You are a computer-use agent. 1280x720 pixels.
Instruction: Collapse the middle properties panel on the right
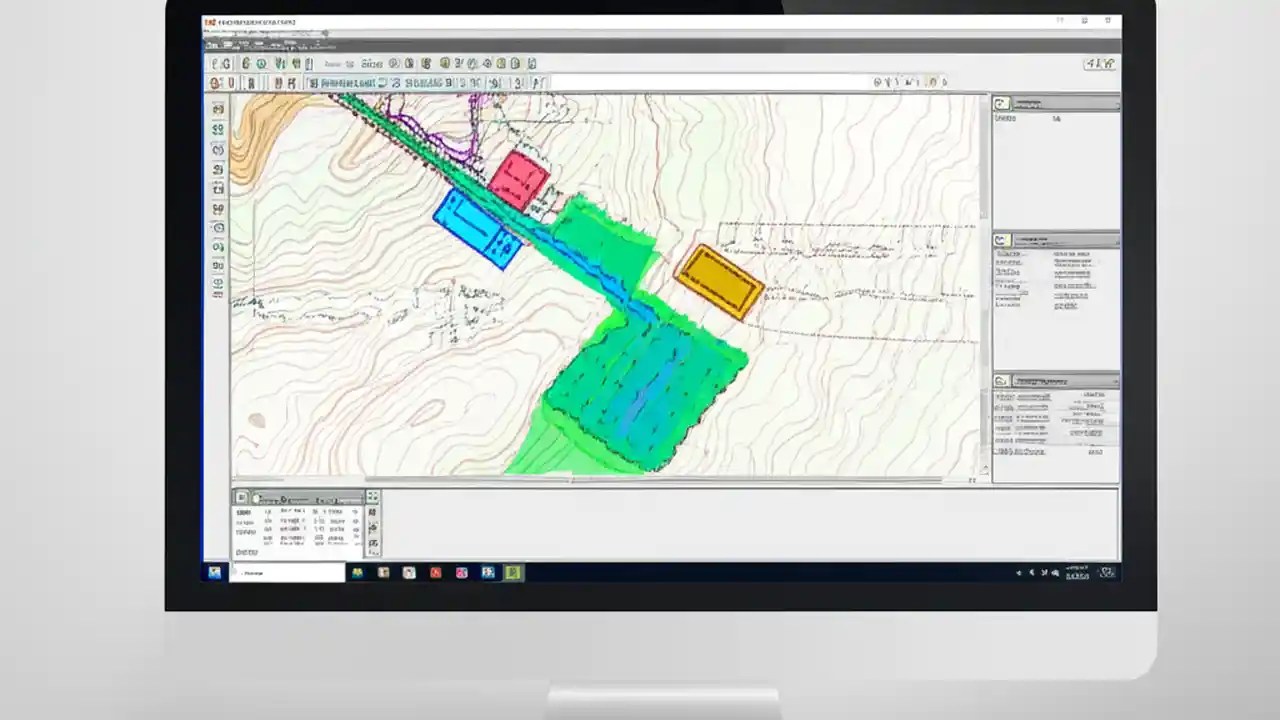pyautogui.click(x=1117, y=240)
